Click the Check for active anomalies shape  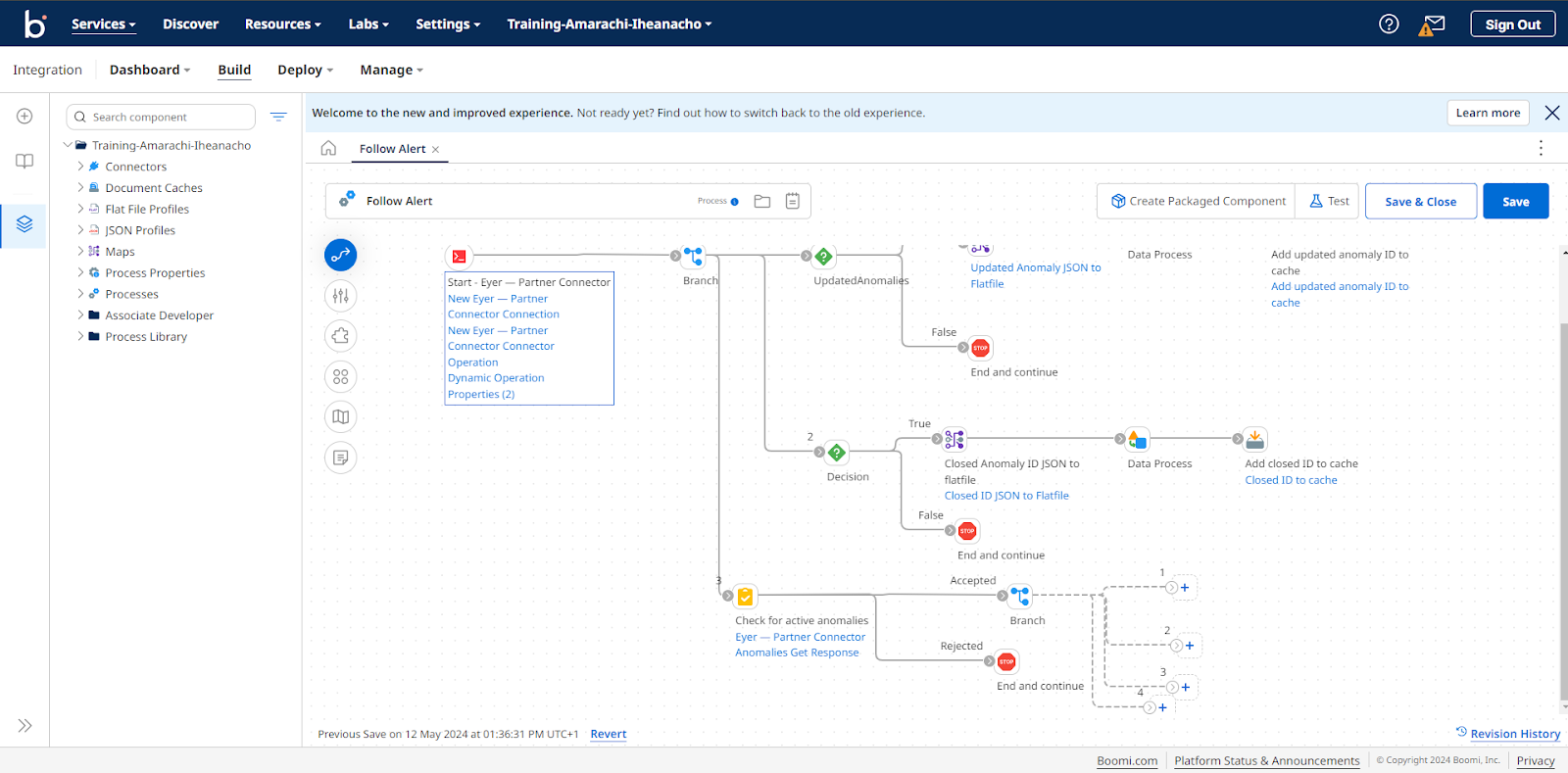click(746, 596)
